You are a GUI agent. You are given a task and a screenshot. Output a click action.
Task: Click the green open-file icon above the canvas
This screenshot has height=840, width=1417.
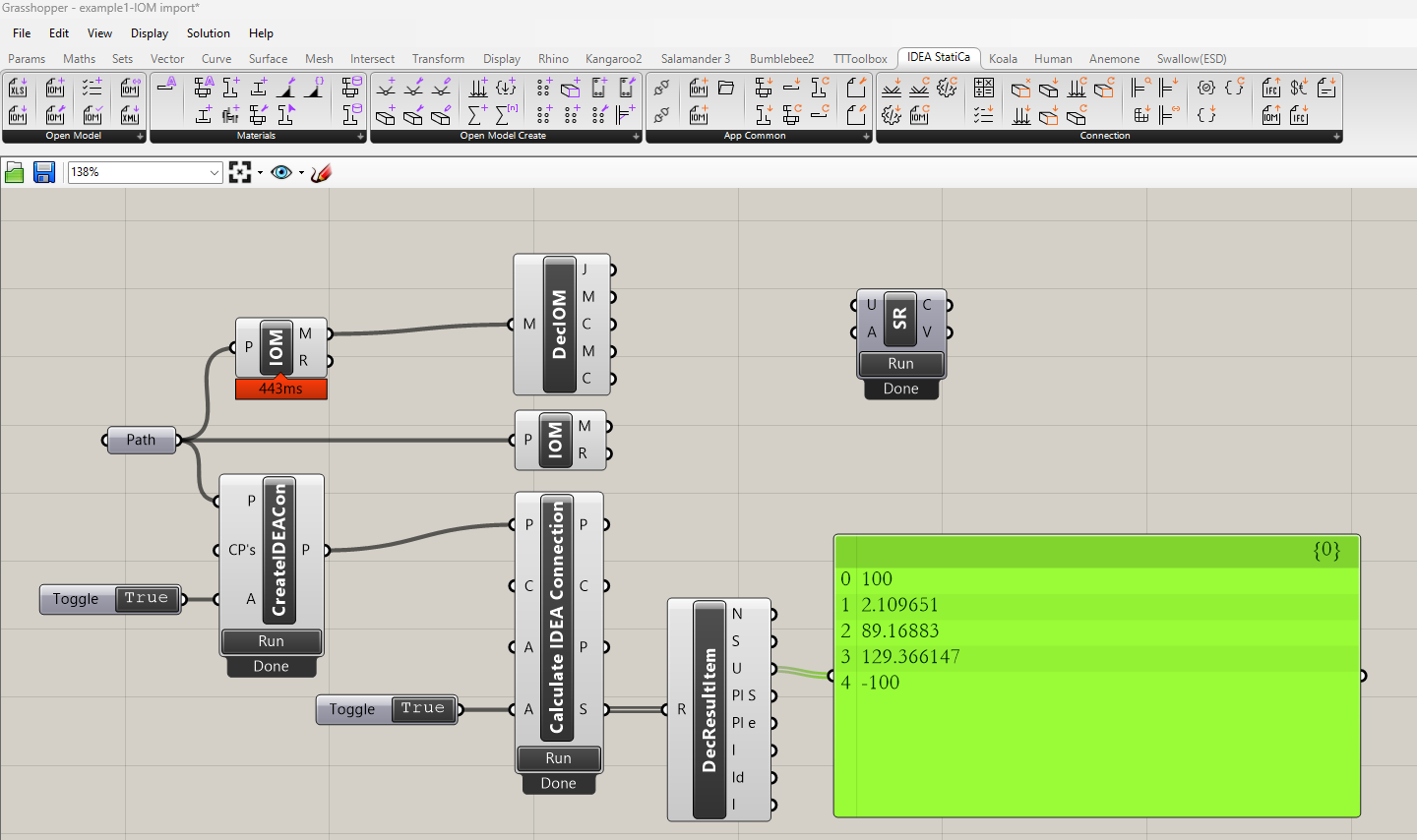(15, 172)
